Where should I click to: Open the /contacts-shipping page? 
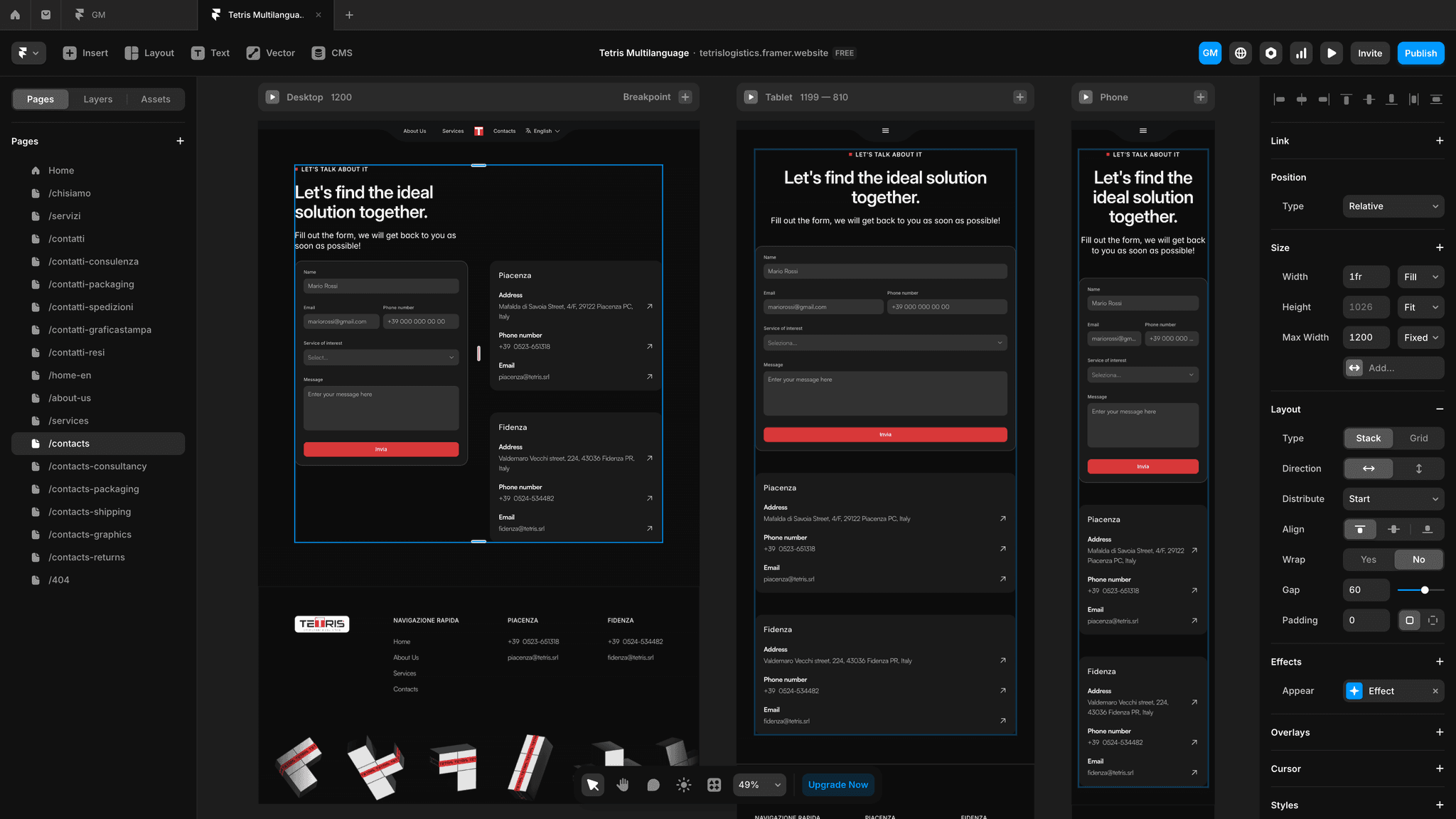click(x=90, y=512)
